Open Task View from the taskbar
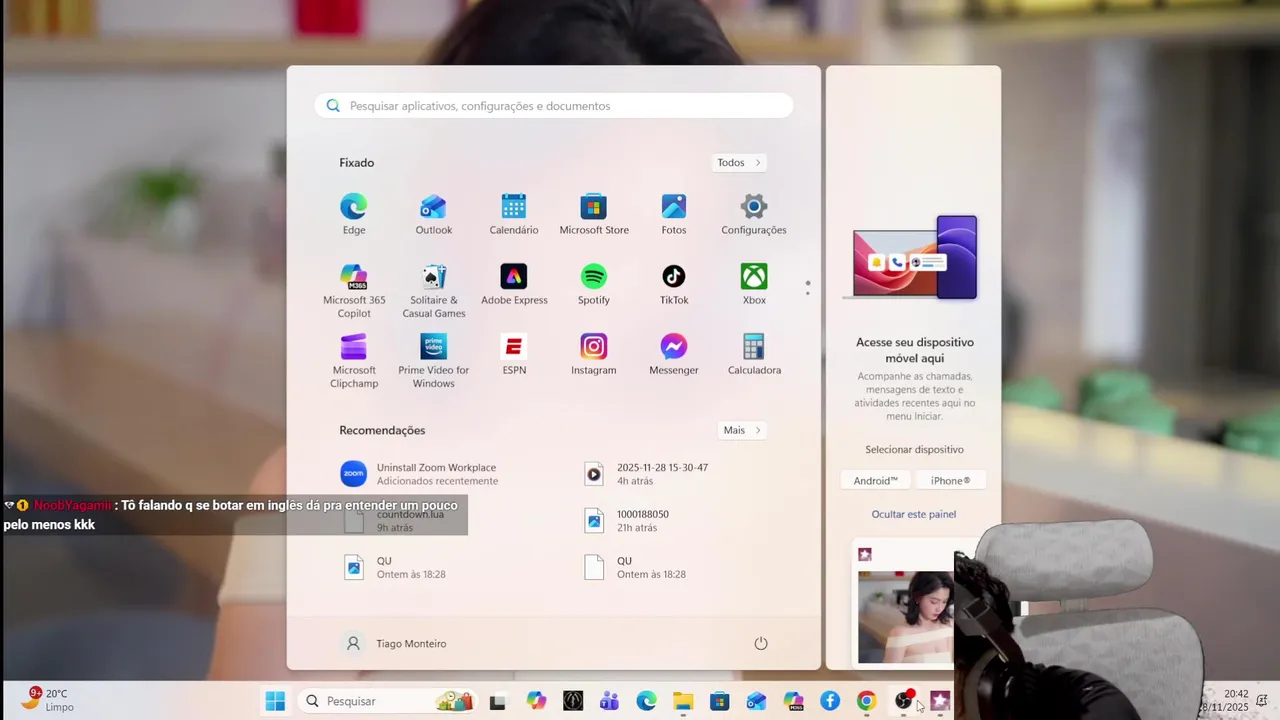Screen dimensions: 1280x720 point(497,702)
